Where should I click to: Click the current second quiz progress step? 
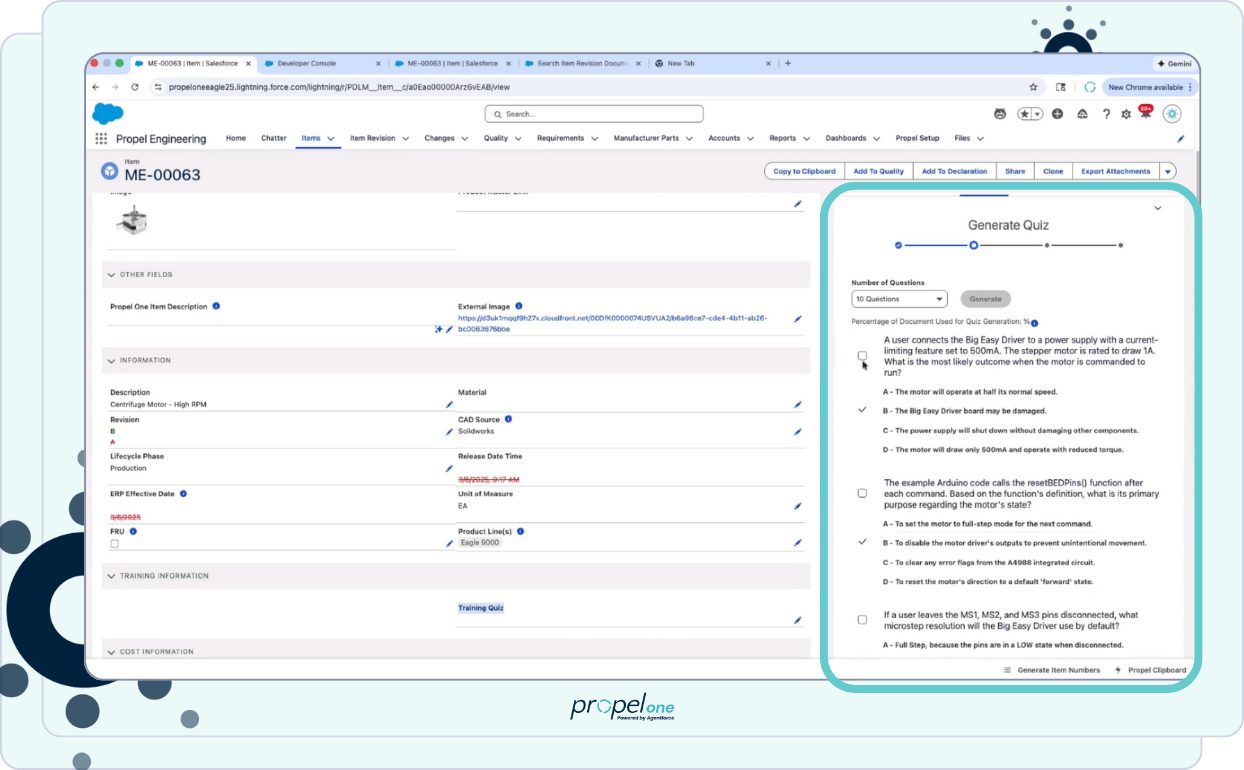coord(973,245)
